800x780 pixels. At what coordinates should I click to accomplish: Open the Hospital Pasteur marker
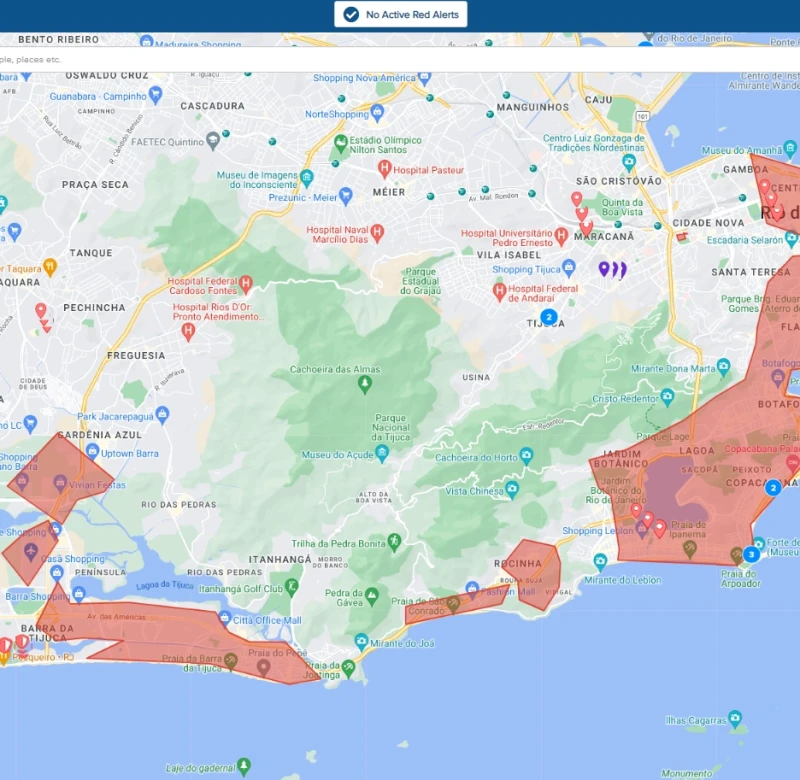[384, 167]
